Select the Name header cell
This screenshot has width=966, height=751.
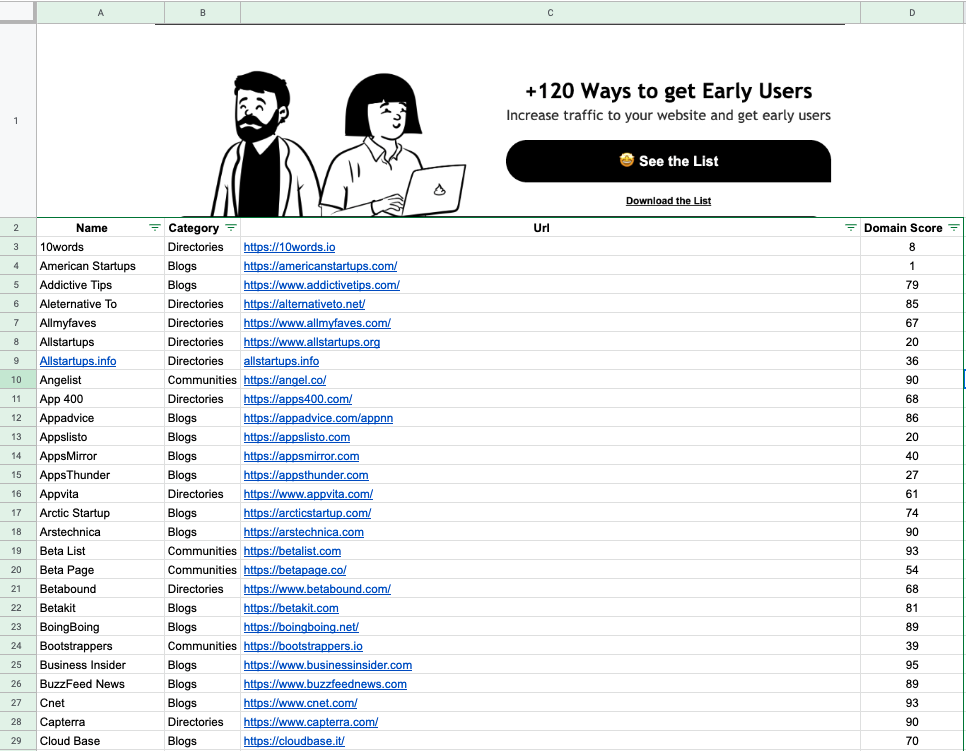100,228
